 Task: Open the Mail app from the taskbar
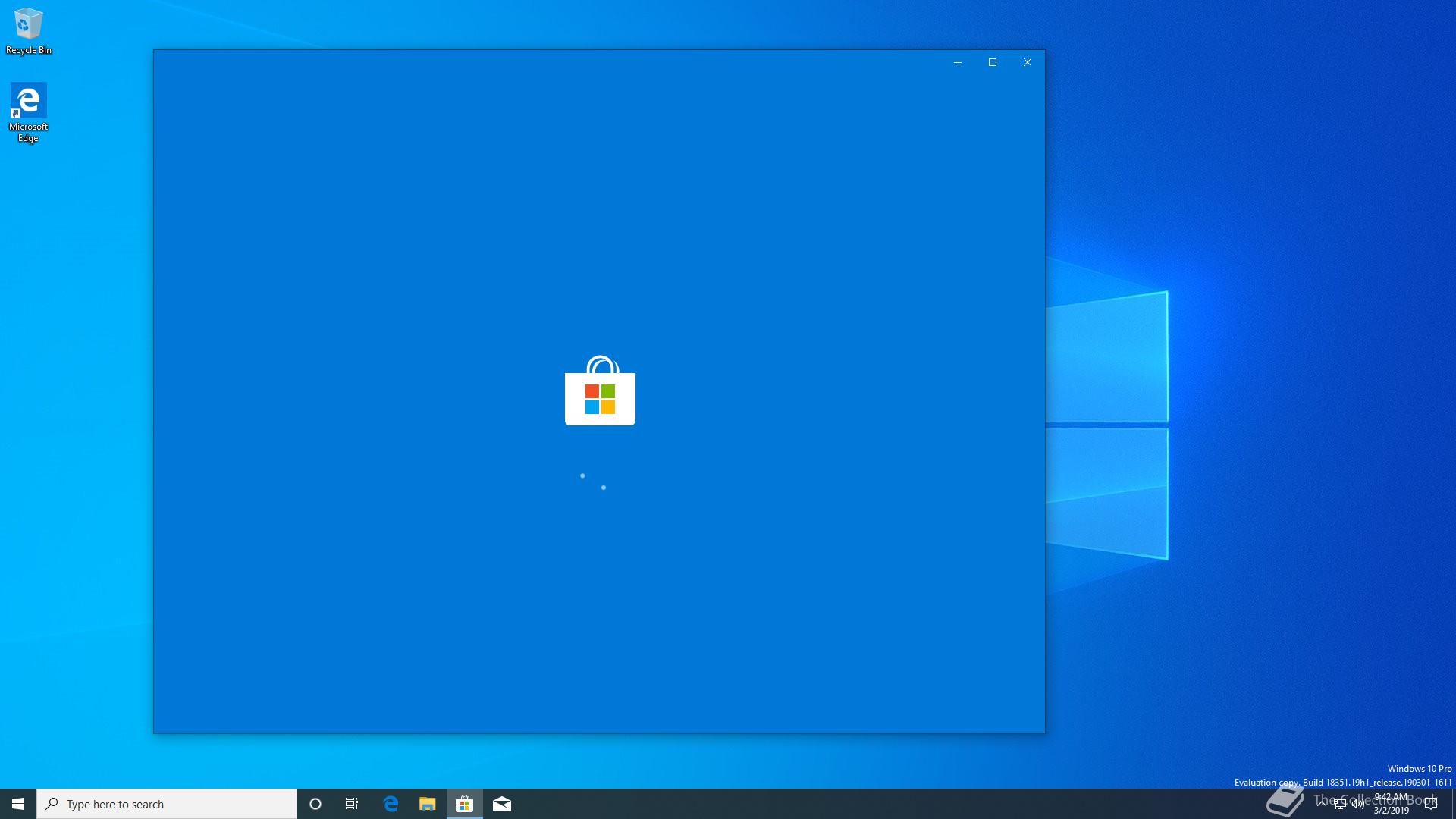(x=502, y=804)
